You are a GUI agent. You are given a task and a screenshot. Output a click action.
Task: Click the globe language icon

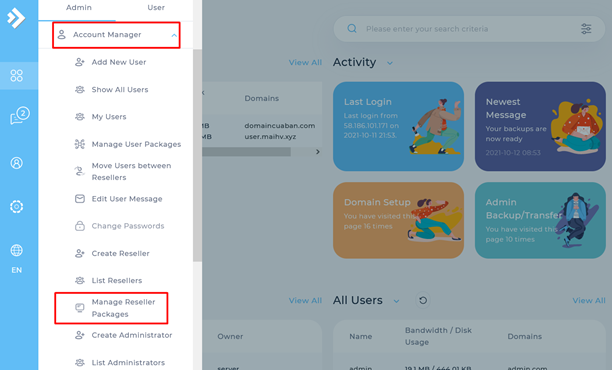[16, 250]
